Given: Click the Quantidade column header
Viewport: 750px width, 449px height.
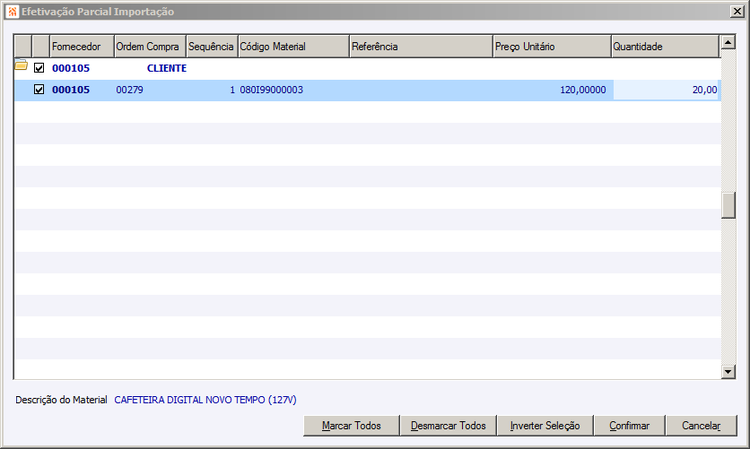Looking at the screenshot, I should click(x=665, y=46).
